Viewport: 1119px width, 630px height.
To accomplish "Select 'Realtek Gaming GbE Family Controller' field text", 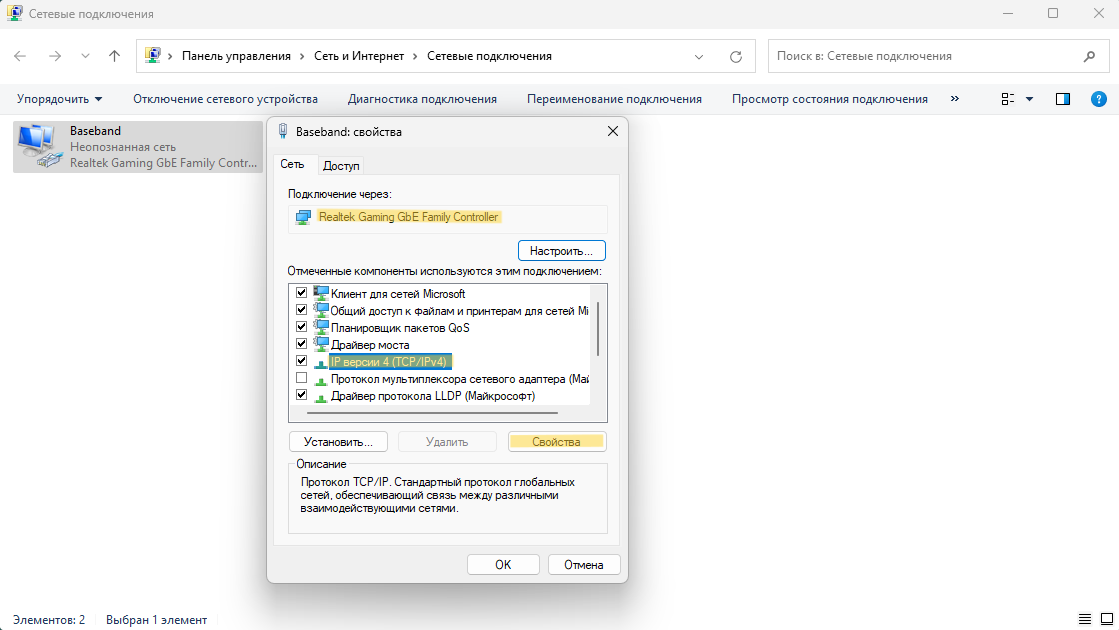I will 408,217.
